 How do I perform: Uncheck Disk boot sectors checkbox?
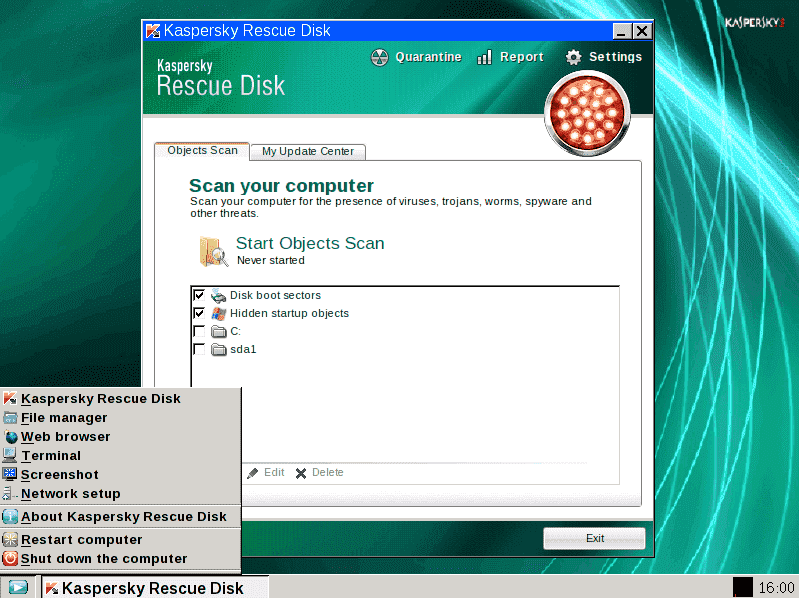pyautogui.click(x=199, y=295)
